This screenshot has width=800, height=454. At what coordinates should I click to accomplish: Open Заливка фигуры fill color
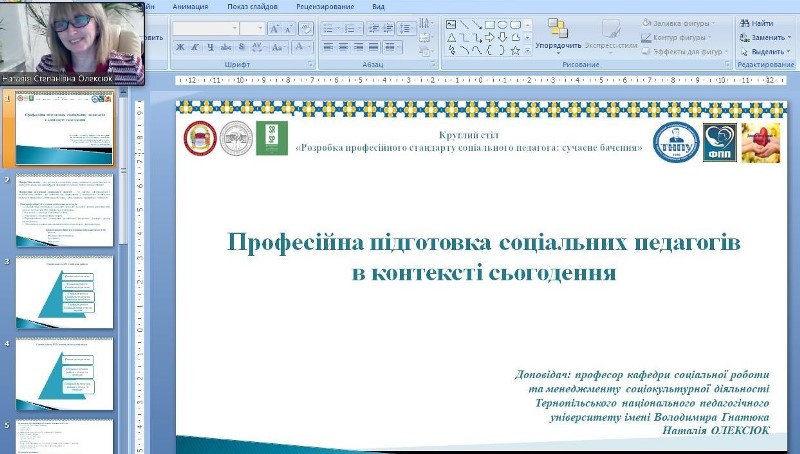click(x=679, y=23)
